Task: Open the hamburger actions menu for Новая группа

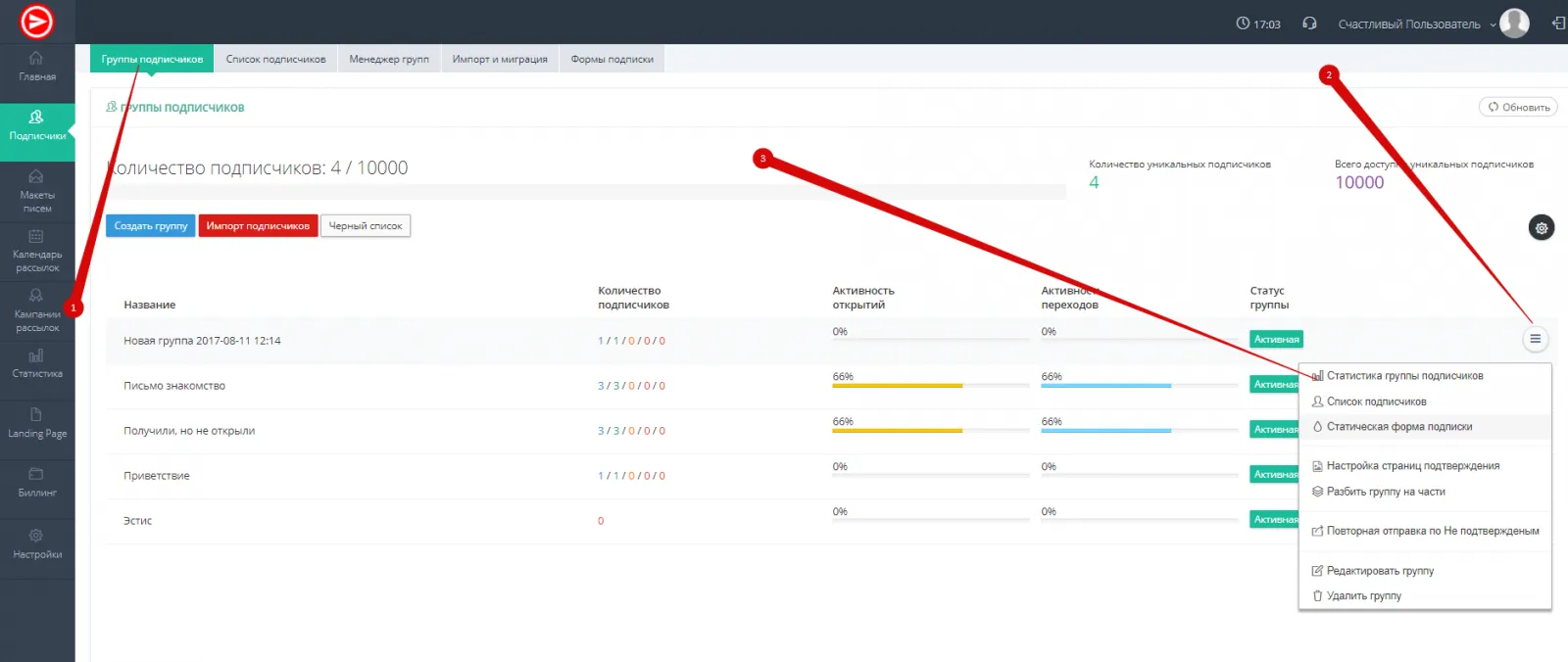Action: tap(1535, 340)
